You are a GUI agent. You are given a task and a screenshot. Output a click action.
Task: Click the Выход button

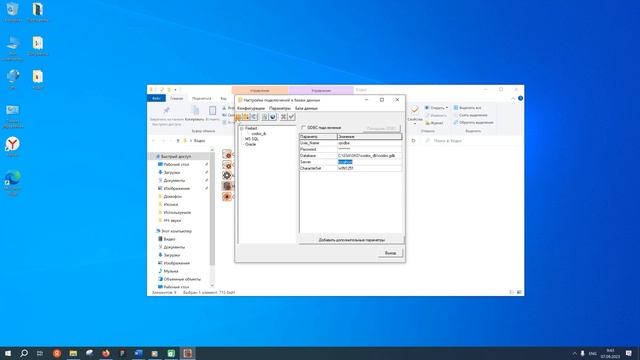(390, 253)
